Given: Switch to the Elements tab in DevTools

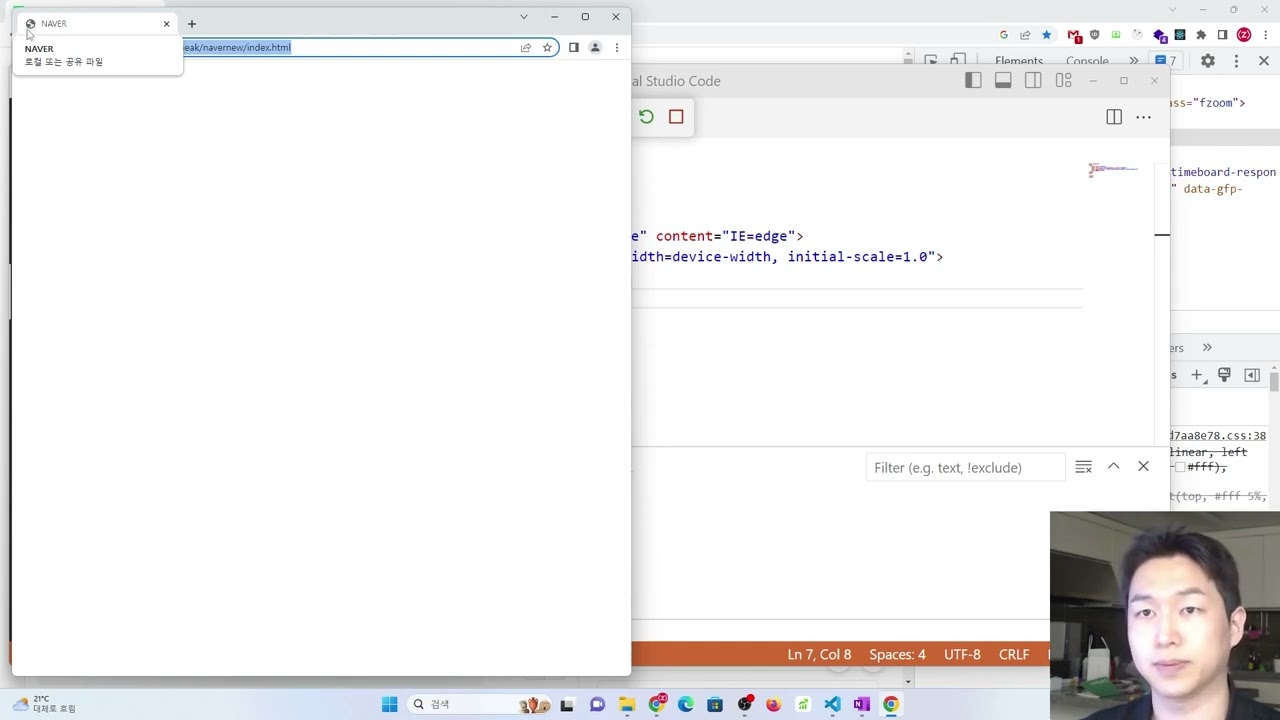Looking at the screenshot, I should point(1019,61).
